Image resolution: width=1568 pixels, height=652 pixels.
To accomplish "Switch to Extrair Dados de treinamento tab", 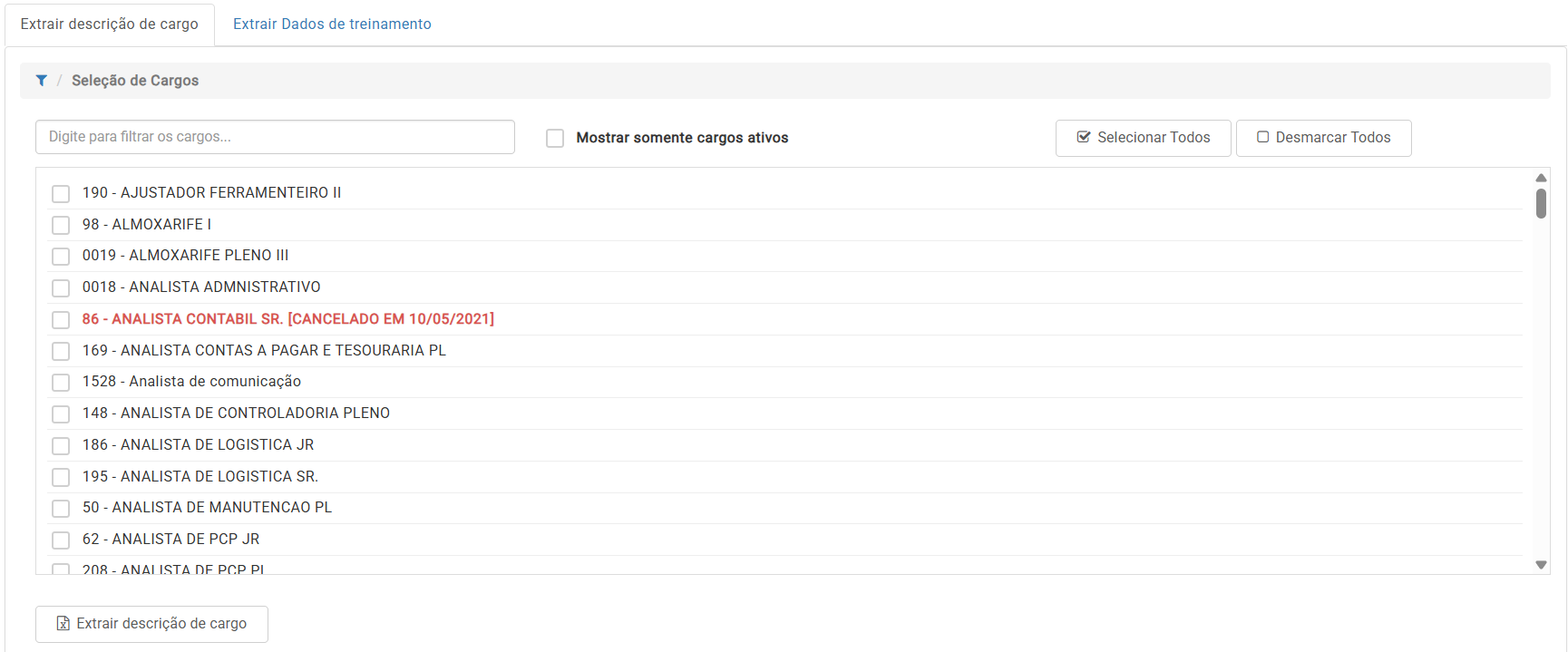I will (x=332, y=24).
